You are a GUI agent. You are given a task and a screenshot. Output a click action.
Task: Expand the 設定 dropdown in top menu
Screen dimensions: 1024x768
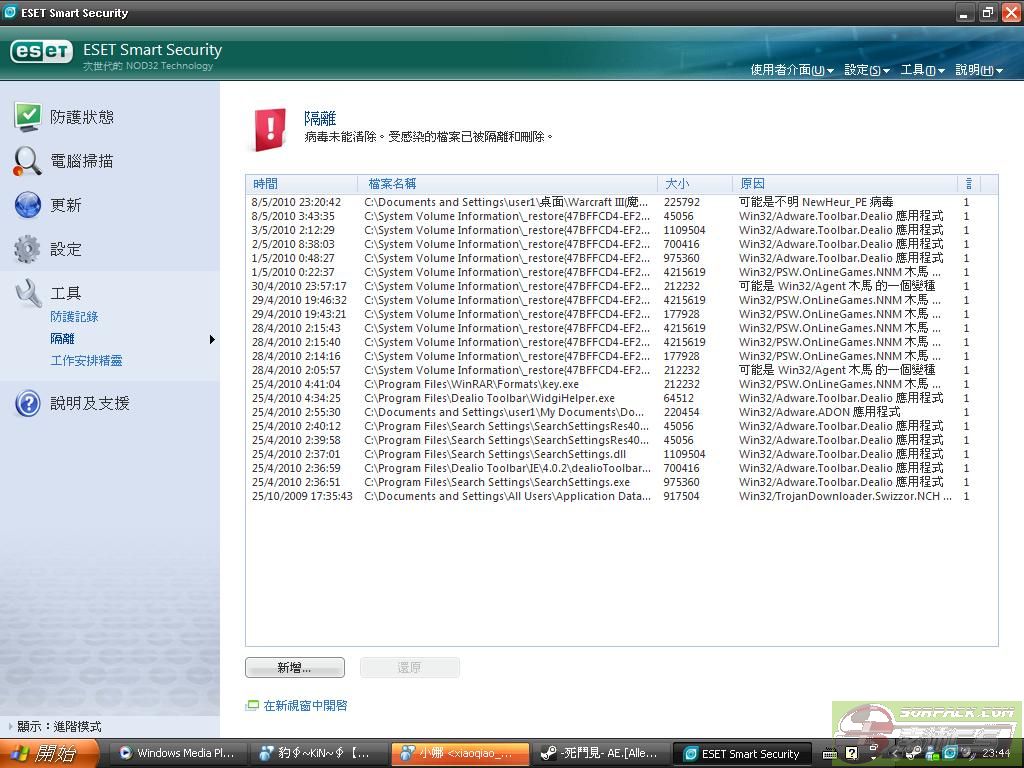[866, 70]
